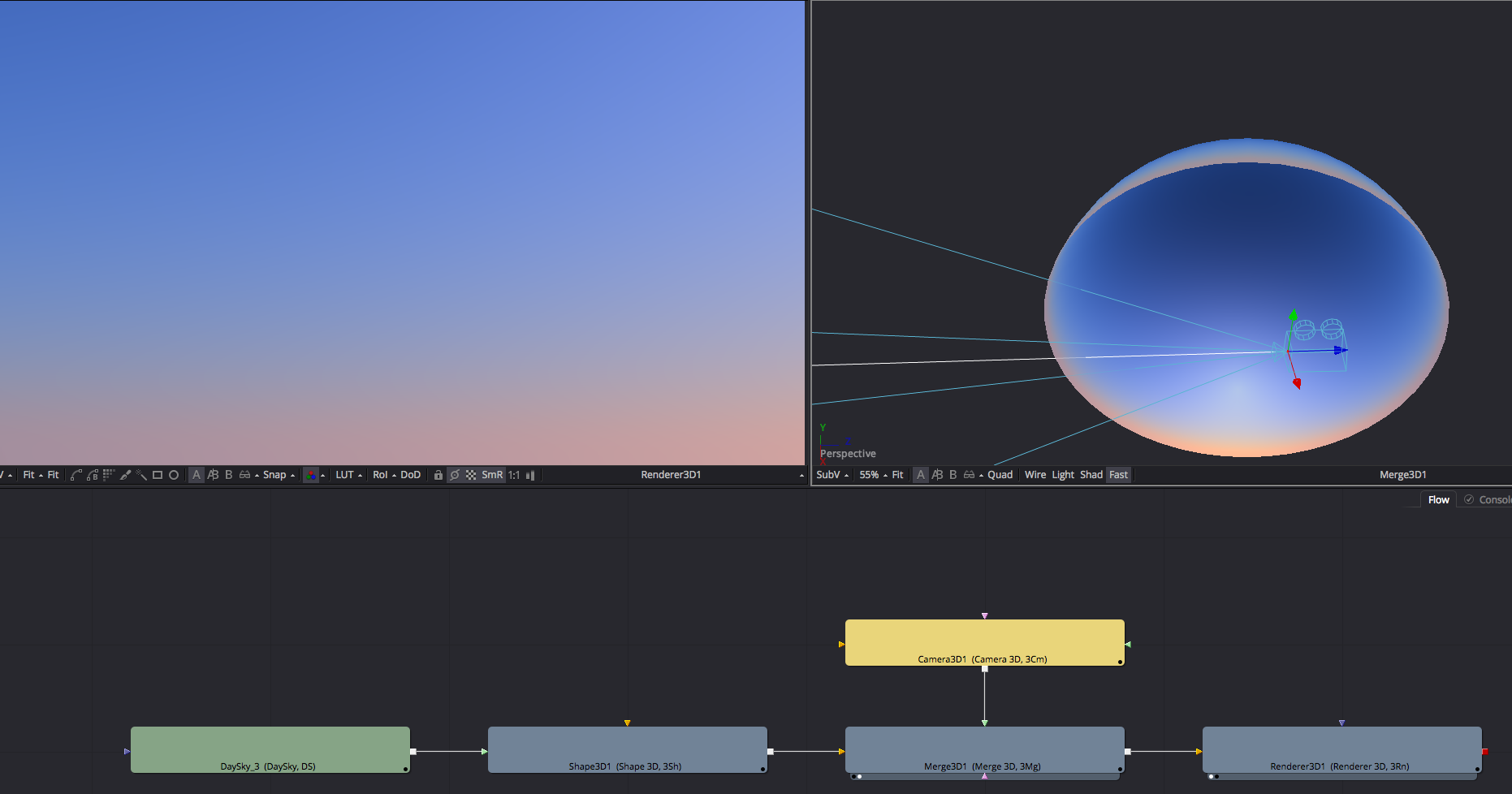Select the Shape3D1 node

point(628,749)
